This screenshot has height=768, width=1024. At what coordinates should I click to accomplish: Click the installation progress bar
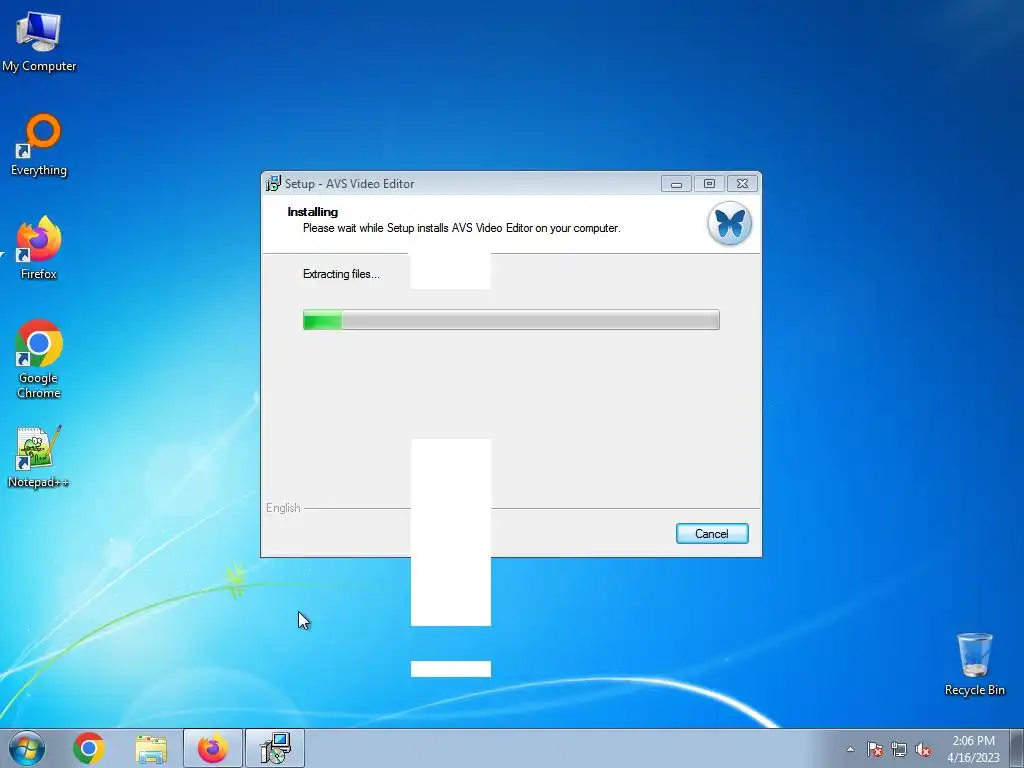tap(511, 320)
